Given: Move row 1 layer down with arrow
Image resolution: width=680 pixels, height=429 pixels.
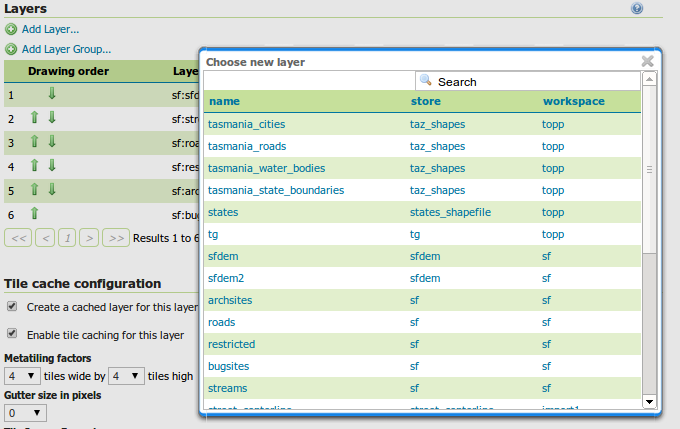Looking at the screenshot, I should point(52,93).
